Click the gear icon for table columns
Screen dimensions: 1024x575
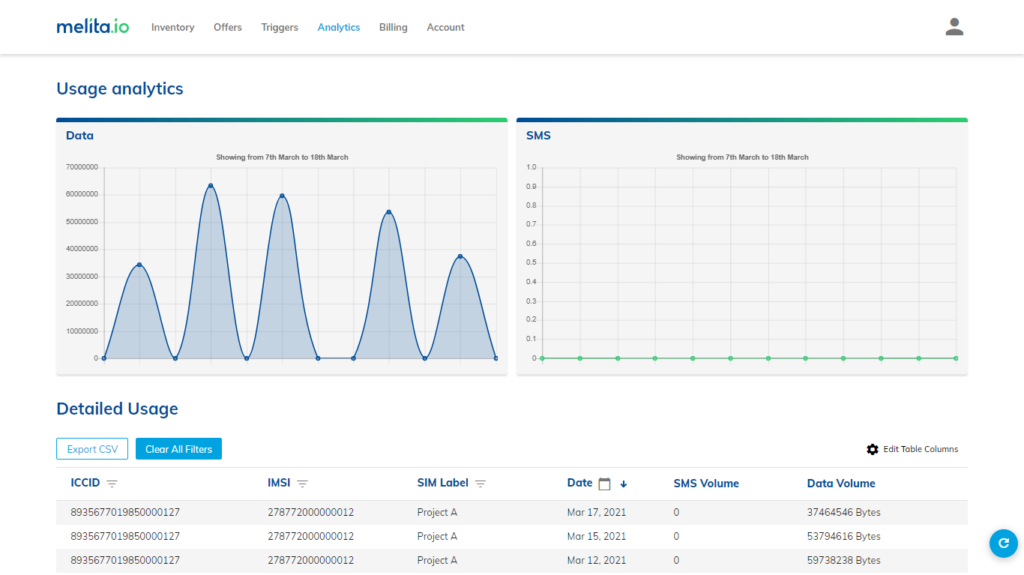872,450
